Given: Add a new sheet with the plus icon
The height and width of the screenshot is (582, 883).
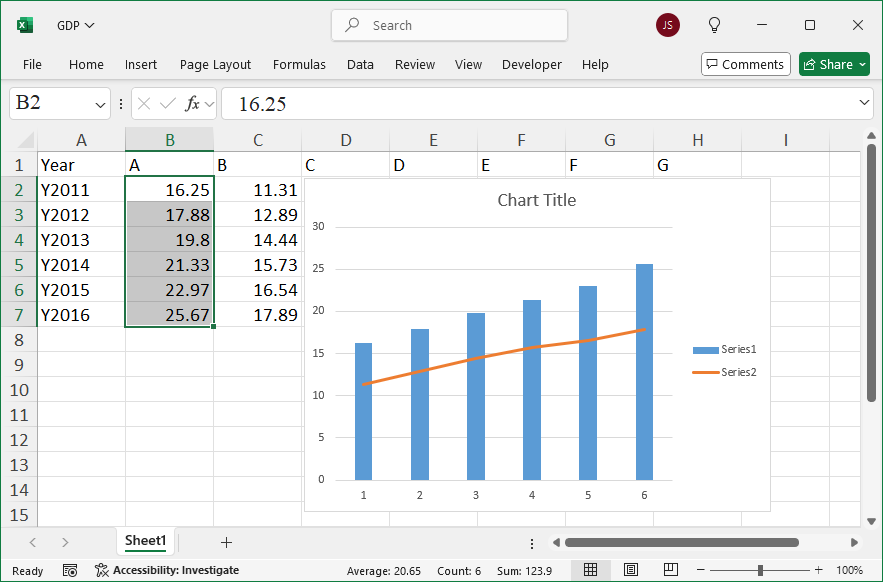Looking at the screenshot, I should click(226, 541).
